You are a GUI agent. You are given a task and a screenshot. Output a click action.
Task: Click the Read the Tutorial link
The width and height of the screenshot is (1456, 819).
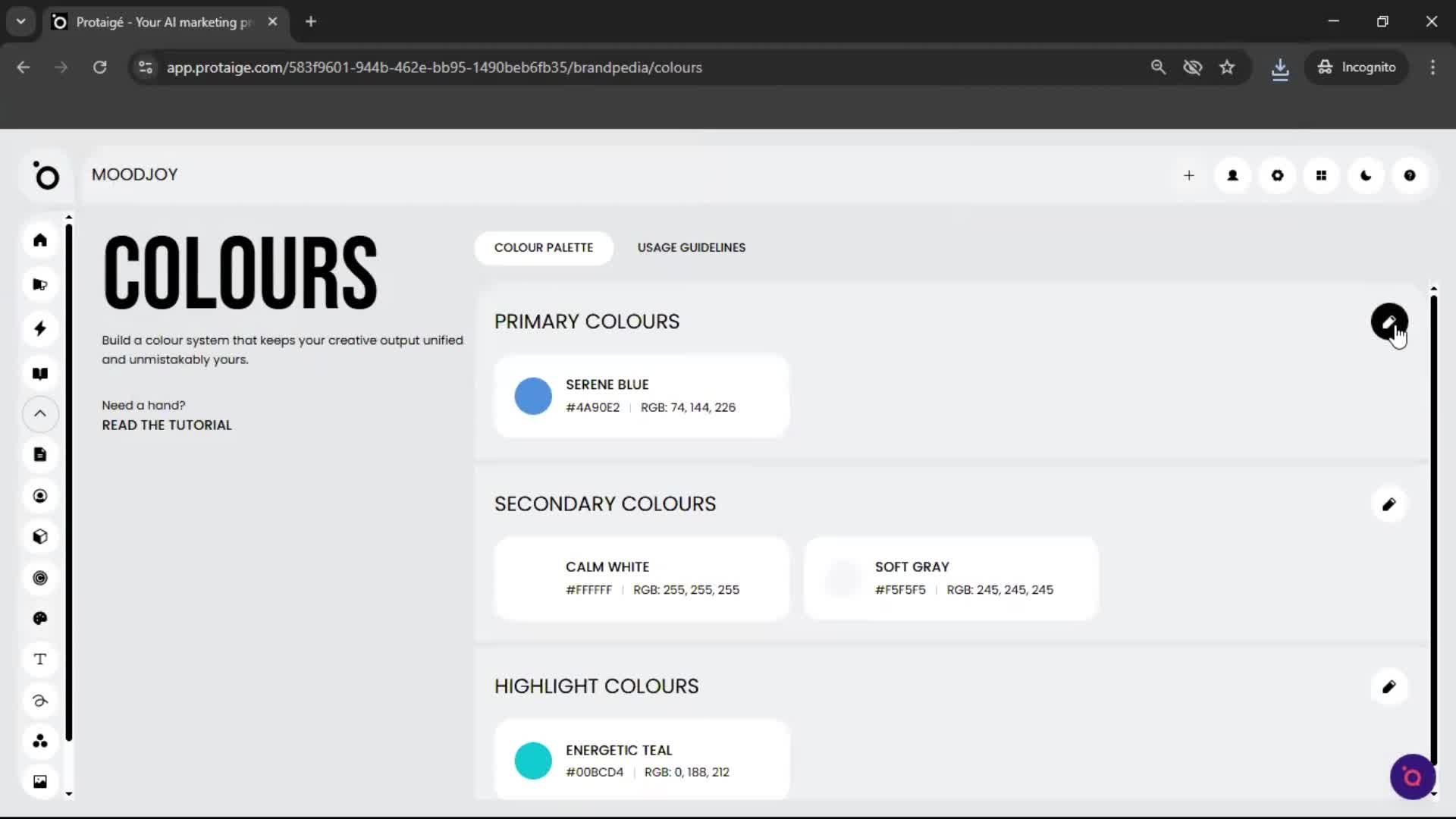(x=167, y=425)
